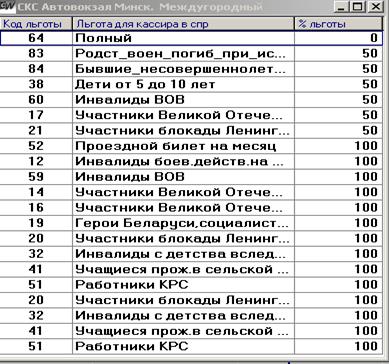Select the code cell 59
The image size is (389, 364).
coord(36,177)
